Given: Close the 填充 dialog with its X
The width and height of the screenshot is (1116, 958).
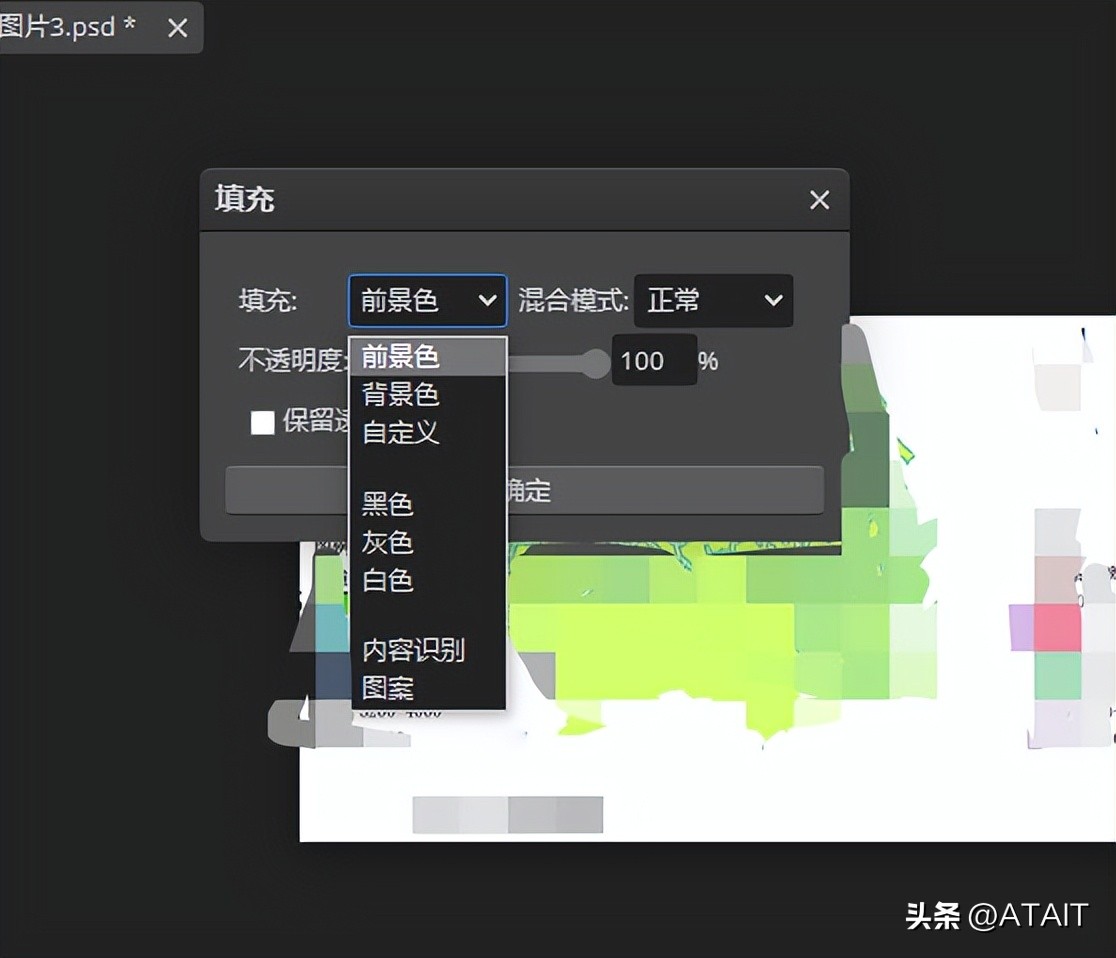Looking at the screenshot, I should tap(819, 200).
